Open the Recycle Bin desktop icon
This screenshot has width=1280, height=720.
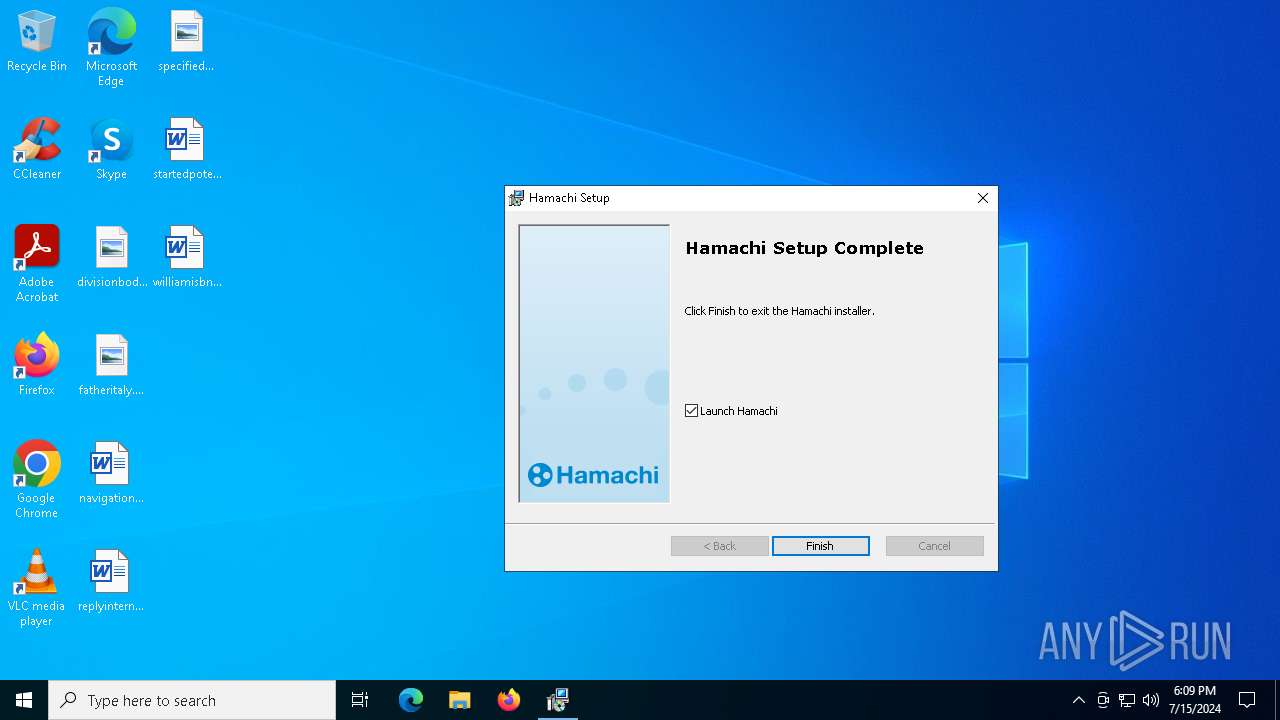click(37, 42)
